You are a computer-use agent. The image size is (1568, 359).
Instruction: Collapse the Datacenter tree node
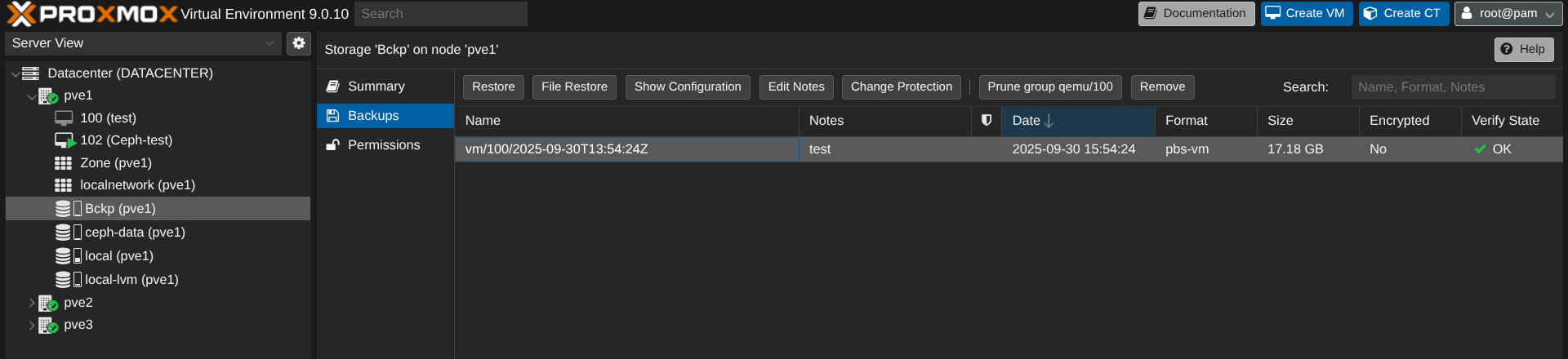pos(15,74)
